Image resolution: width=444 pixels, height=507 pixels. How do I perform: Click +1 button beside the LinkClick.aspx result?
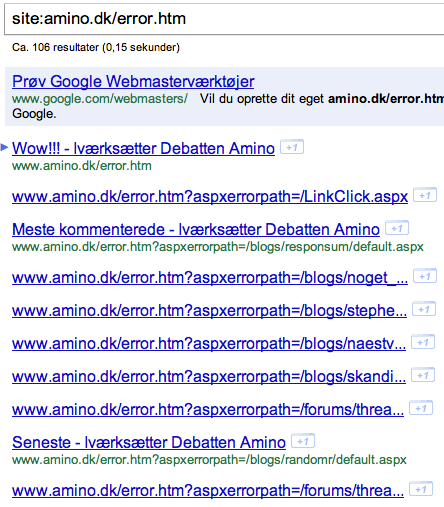tap(425, 195)
